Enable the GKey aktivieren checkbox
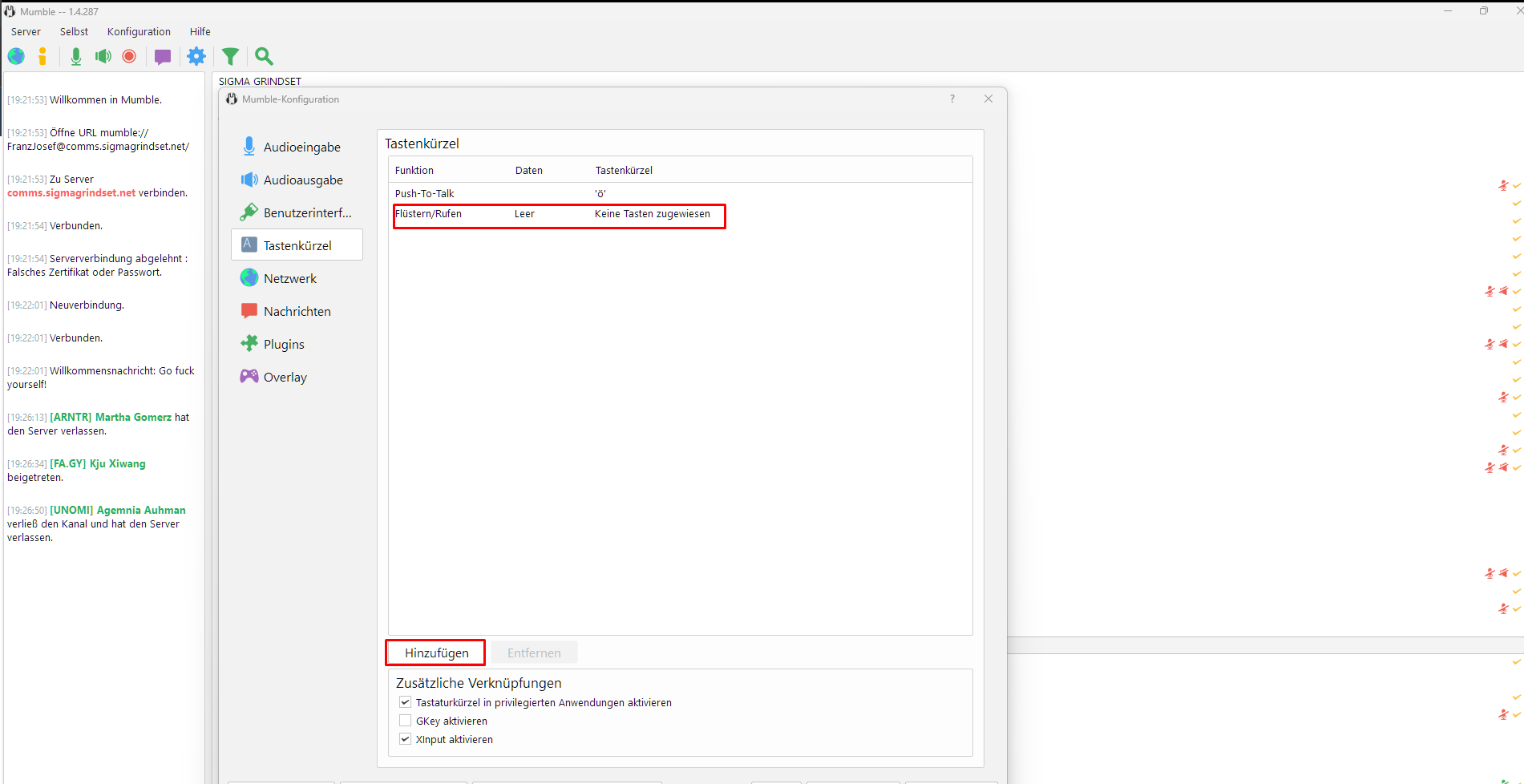 [406, 721]
